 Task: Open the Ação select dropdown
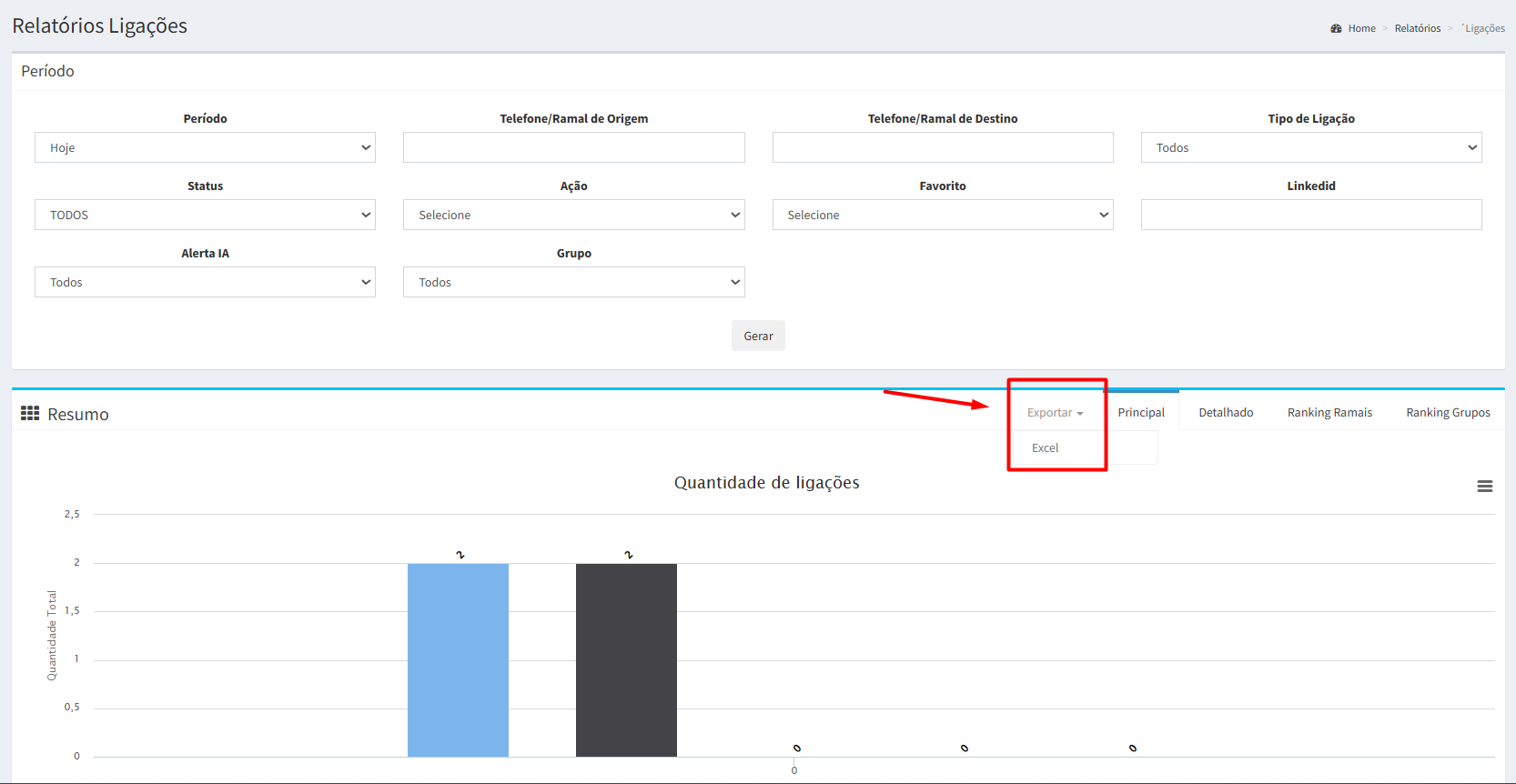click(x=573, y=215)
